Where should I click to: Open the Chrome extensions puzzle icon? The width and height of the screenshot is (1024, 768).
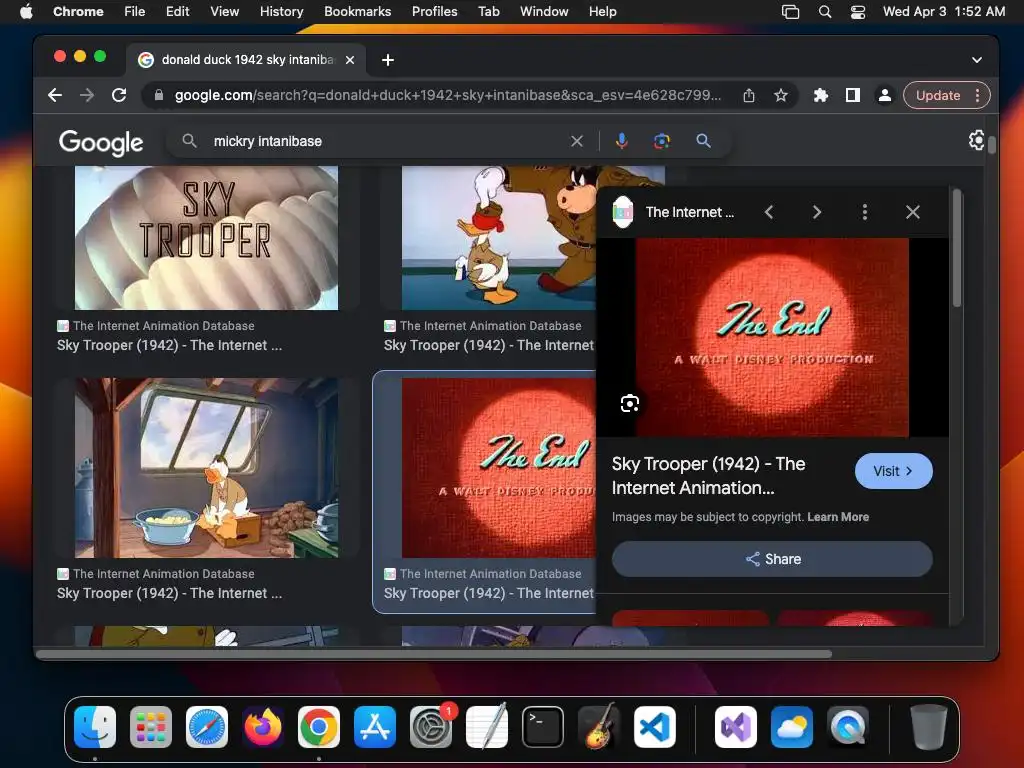click(x=821, y=95)
